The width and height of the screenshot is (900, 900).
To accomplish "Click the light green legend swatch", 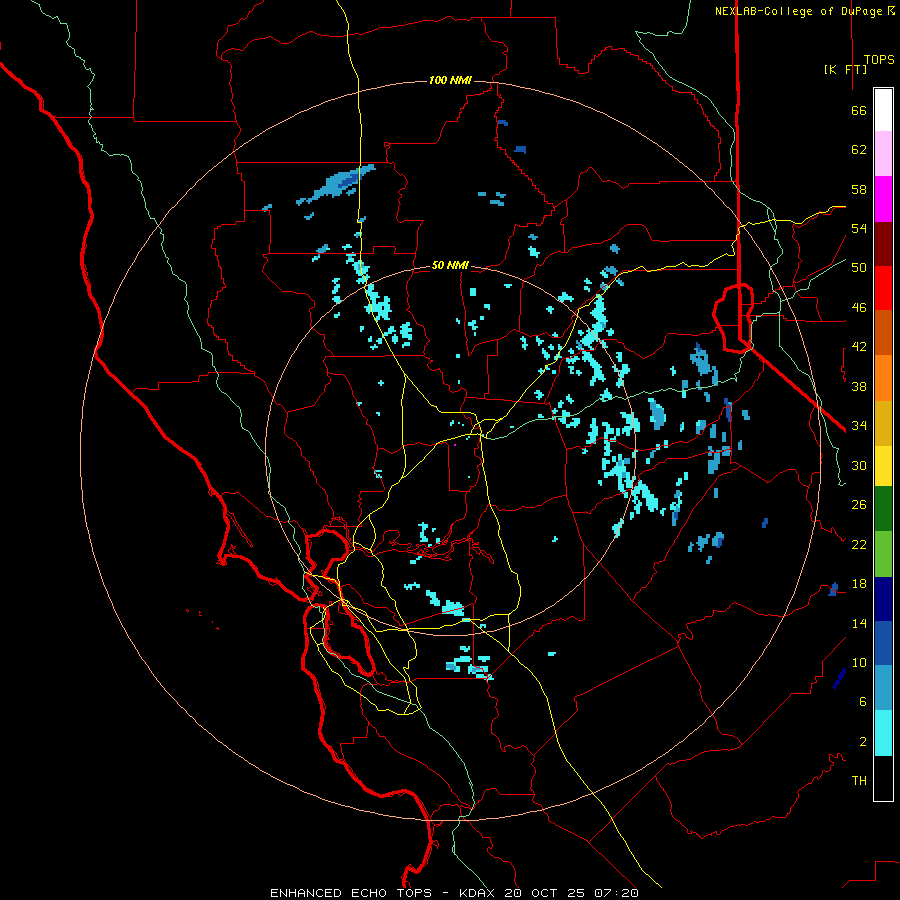I will [x=883, y=554].
